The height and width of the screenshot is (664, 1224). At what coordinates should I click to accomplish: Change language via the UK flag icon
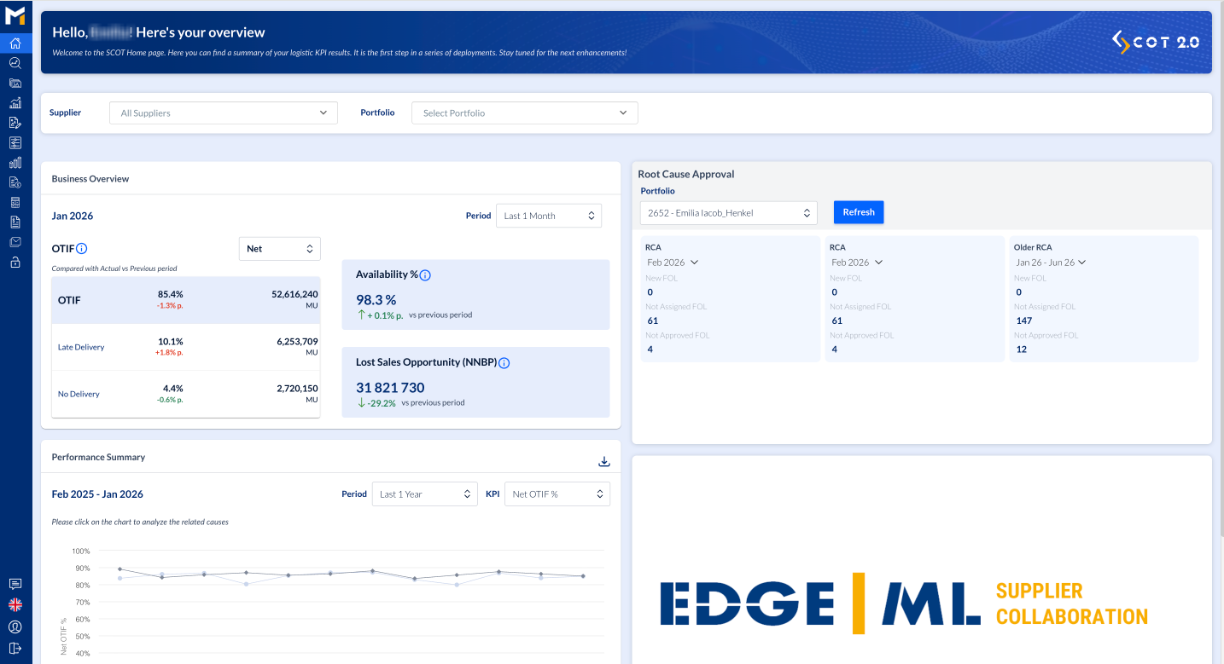15,605
